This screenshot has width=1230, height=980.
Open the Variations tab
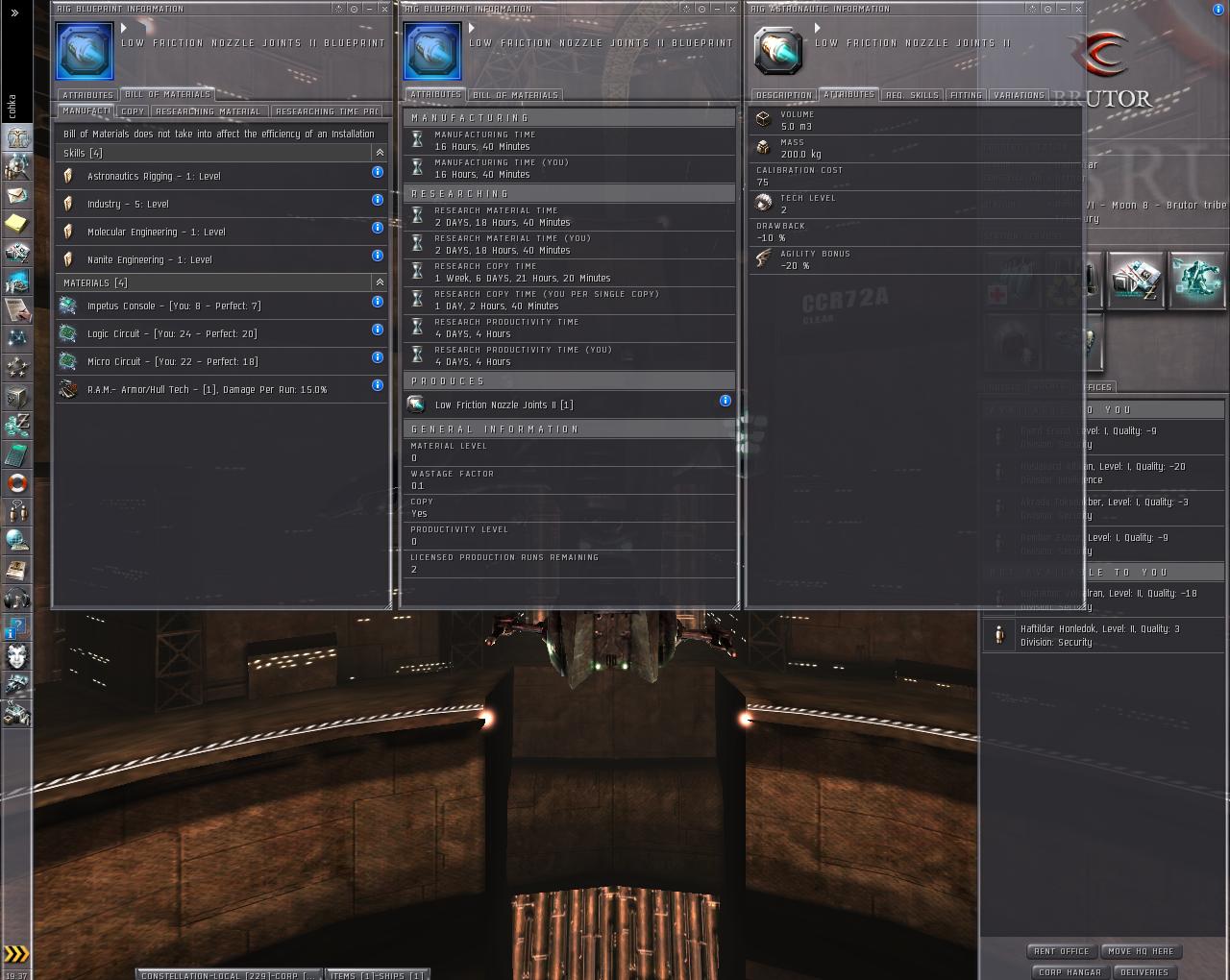tap(1019, 95)
